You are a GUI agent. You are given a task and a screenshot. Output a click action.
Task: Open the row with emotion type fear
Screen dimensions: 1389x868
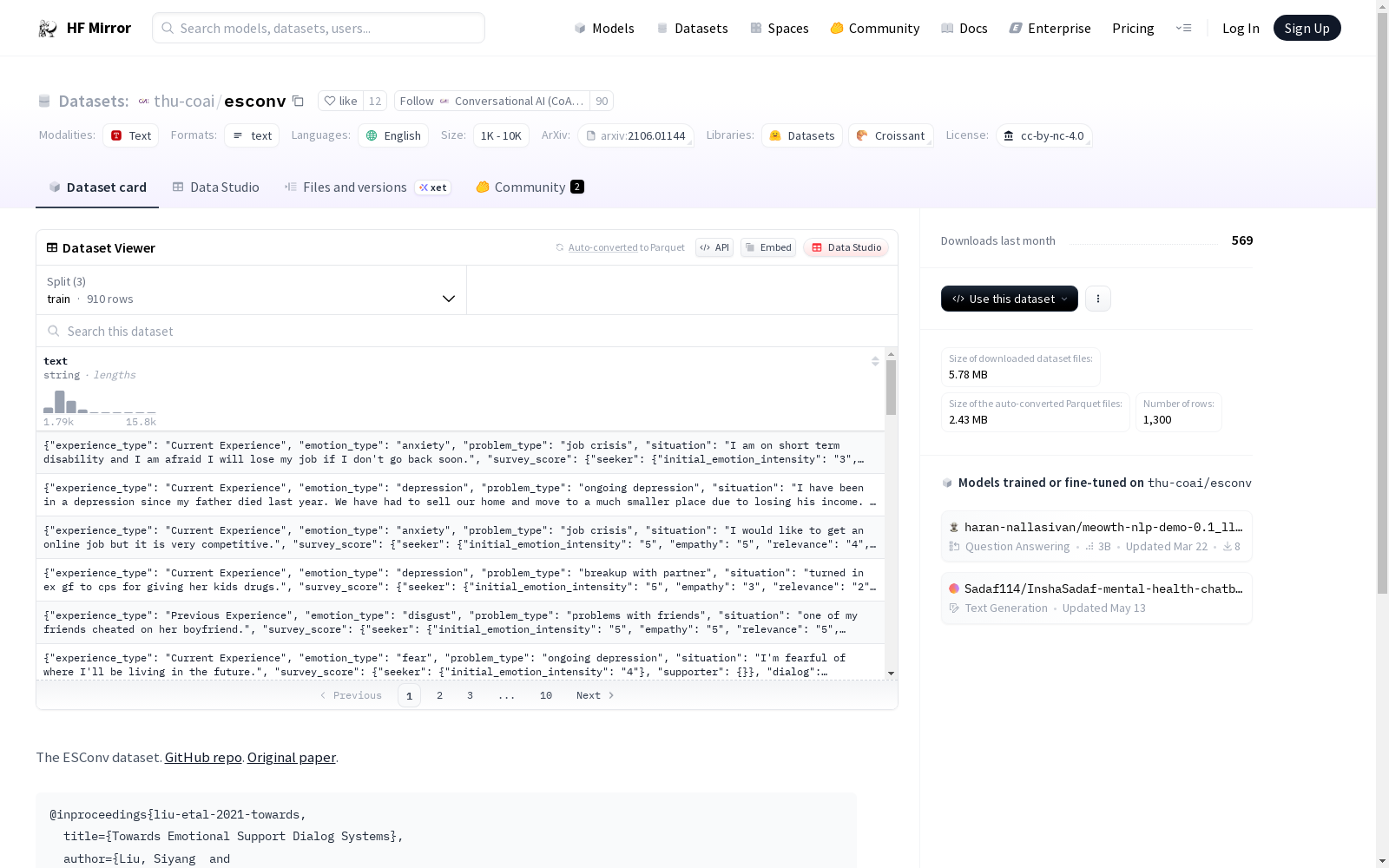coord(460,663)
